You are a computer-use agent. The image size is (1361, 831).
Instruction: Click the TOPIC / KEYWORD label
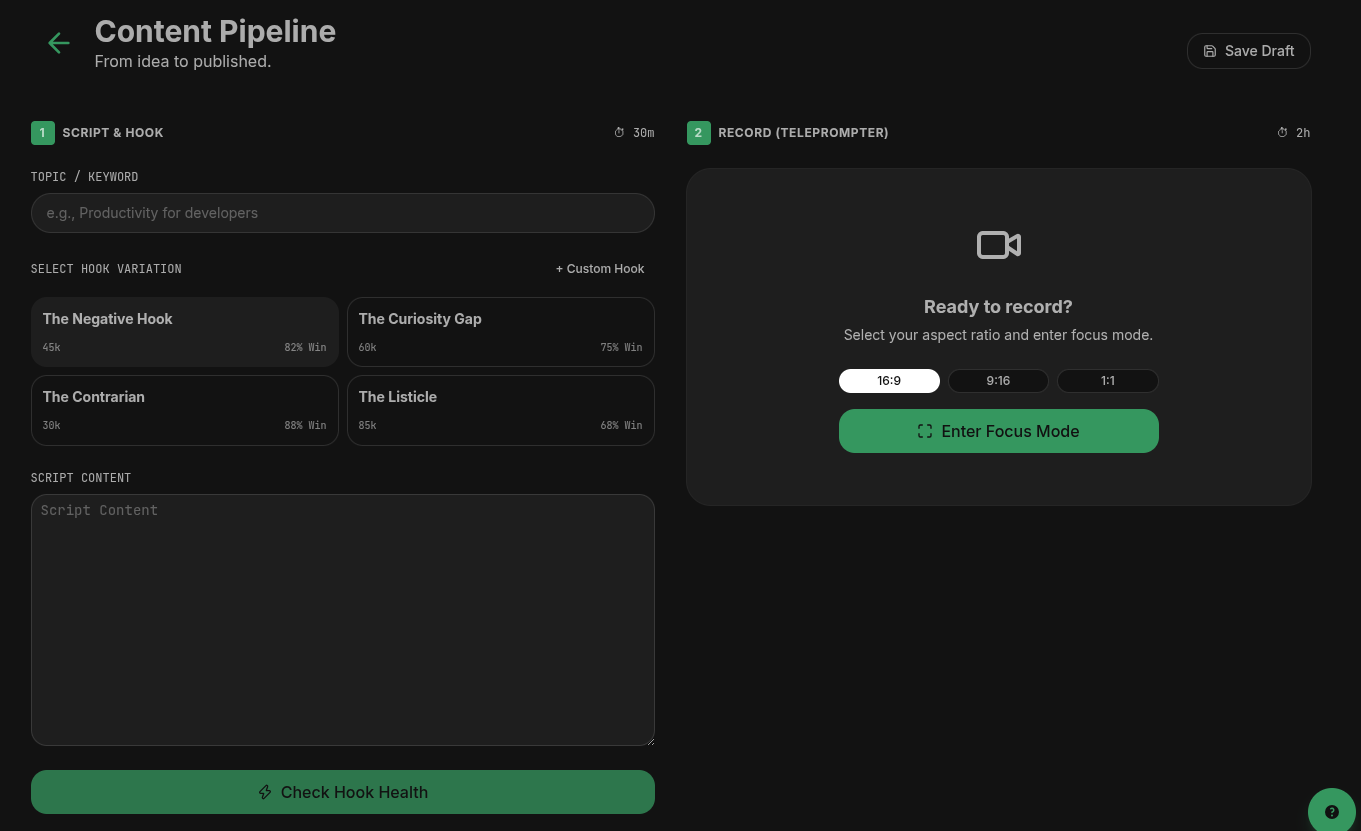pos(85,177)
